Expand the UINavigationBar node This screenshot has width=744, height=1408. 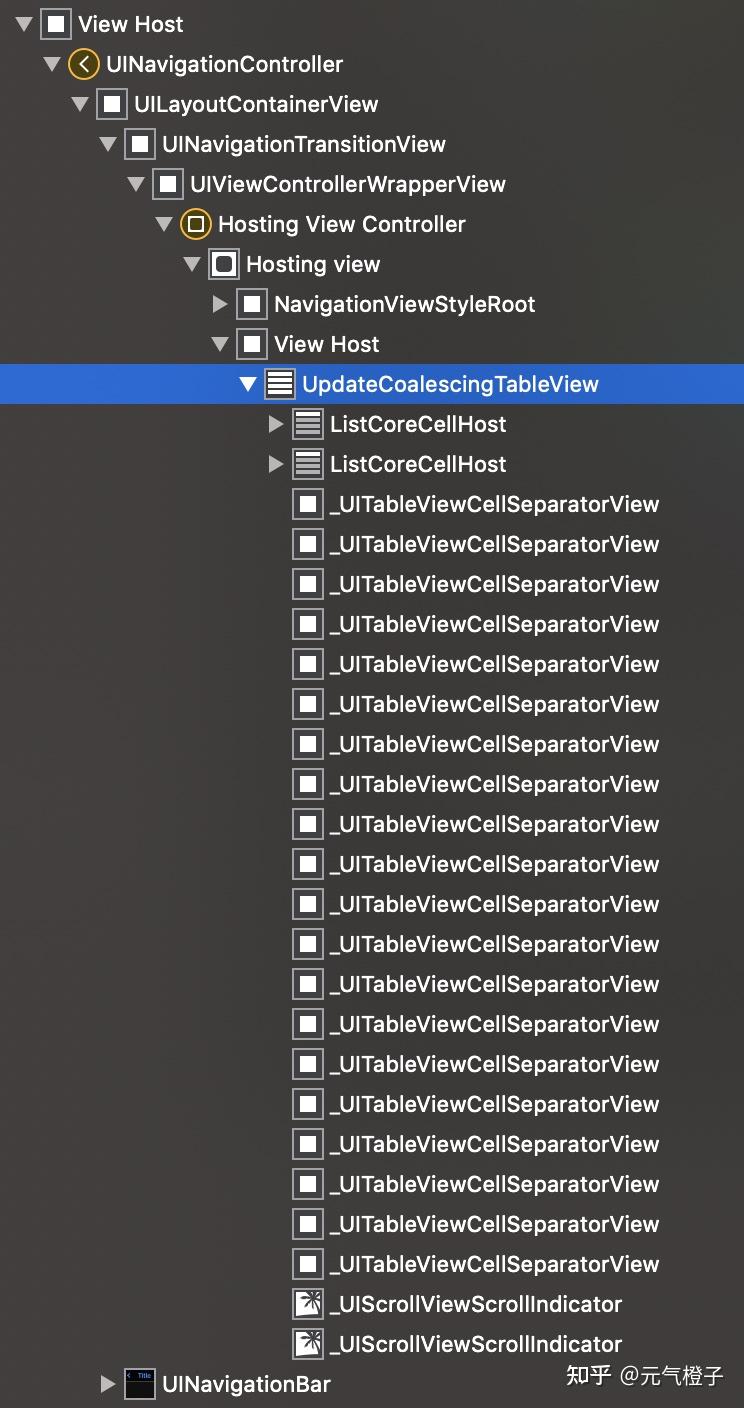pyautogui.click(x=108, y=1385)
